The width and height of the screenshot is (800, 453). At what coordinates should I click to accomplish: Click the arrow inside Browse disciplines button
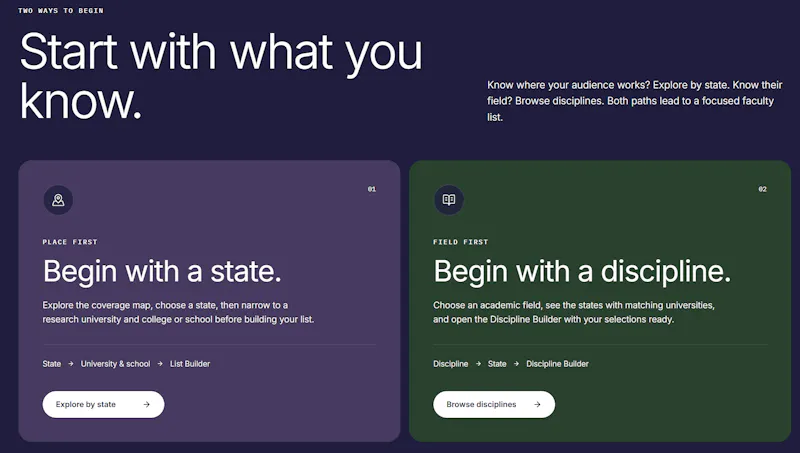(537, 405)
